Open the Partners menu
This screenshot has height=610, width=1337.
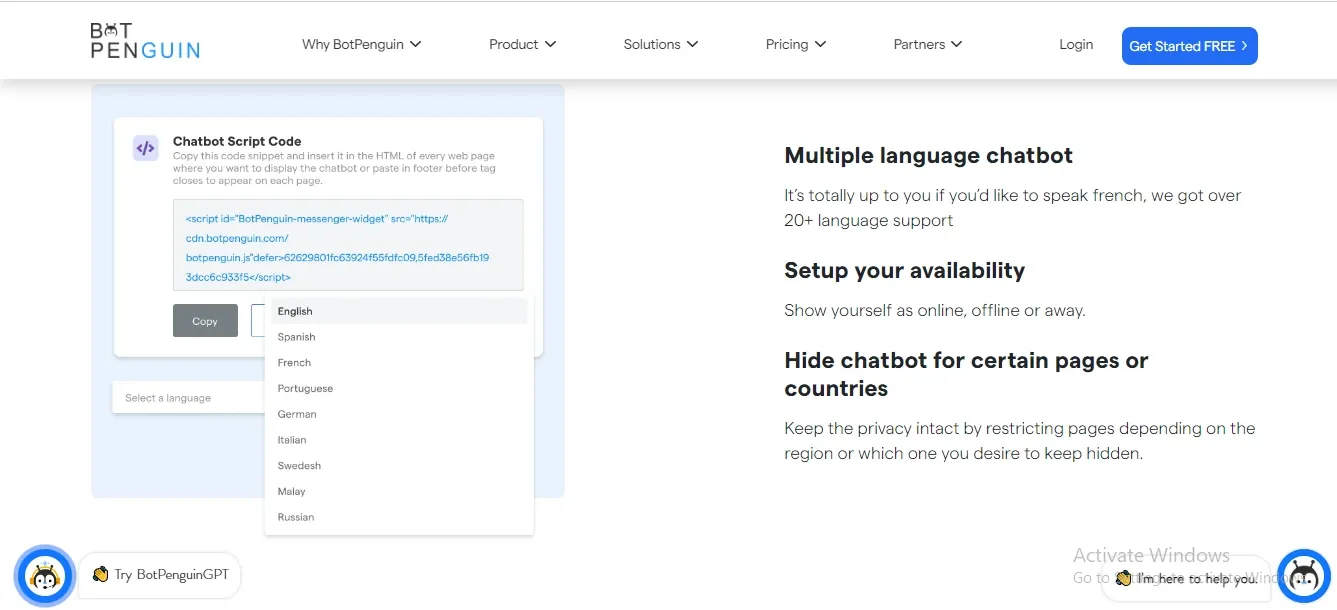[928, 44]
